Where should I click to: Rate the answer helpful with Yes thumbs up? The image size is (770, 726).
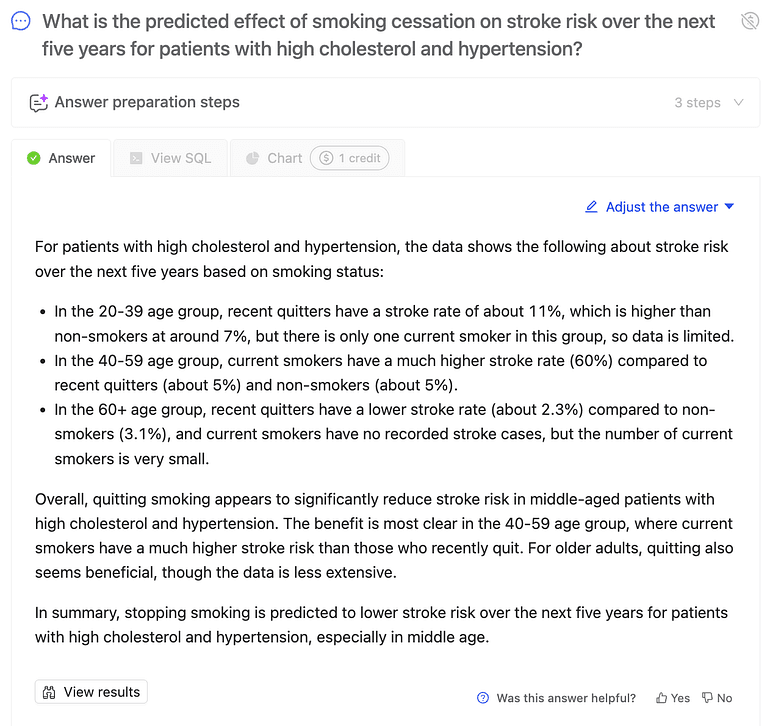[673, 698]
